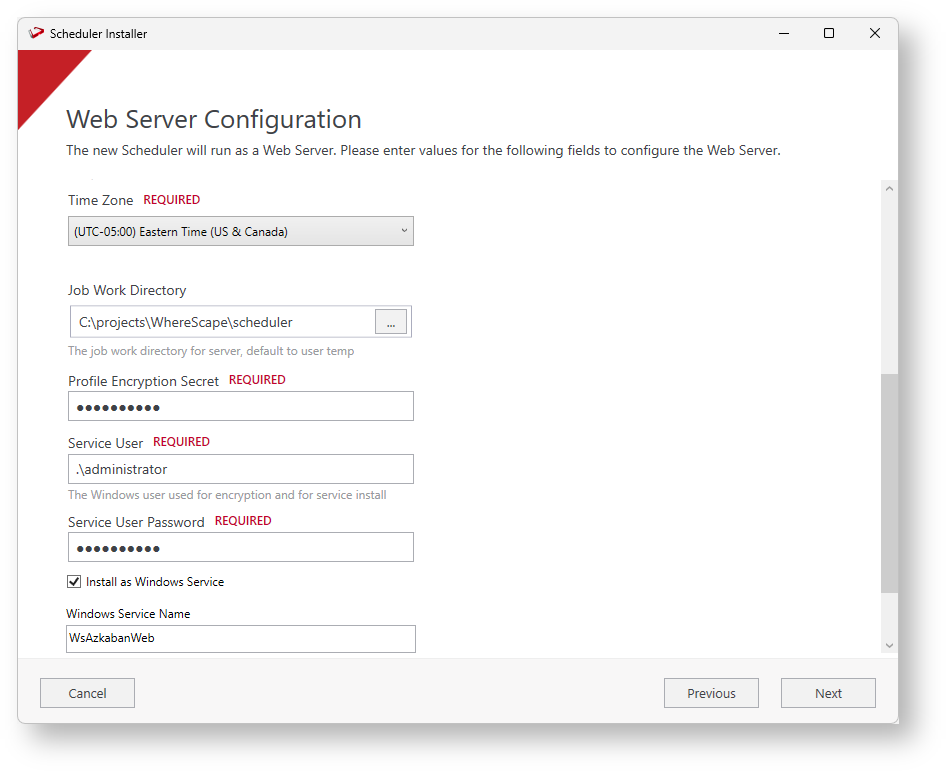Click the scrollbar up arrow
The height and width of the screenshot is (772, 947).
coord(889,190)
